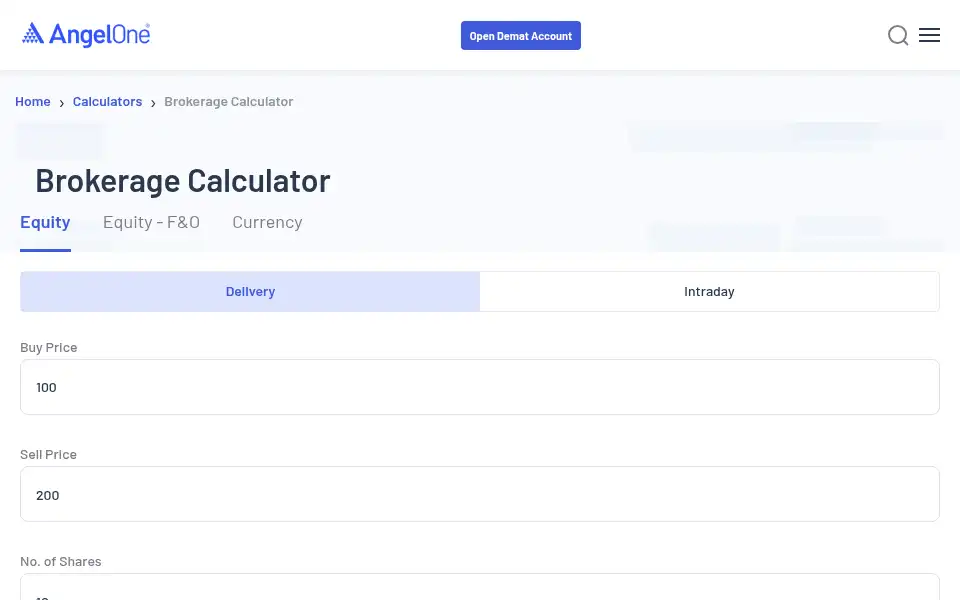The height and width of the screenshot is (600, 960).
Task: Open the hamburger menu icon
Action: (x=929, y=35)
